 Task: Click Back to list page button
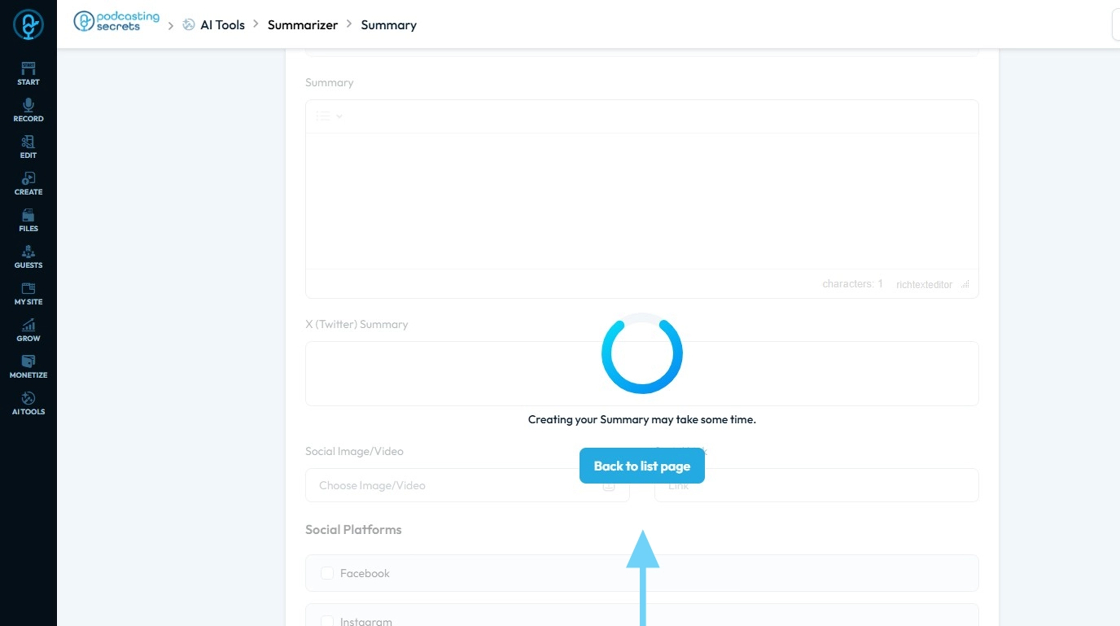click(642, 466)
